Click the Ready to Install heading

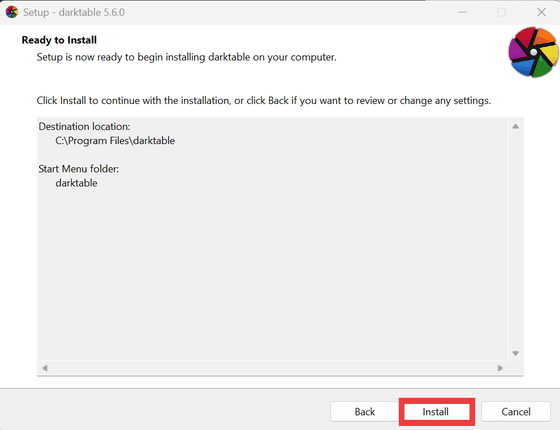pos(59,40)
